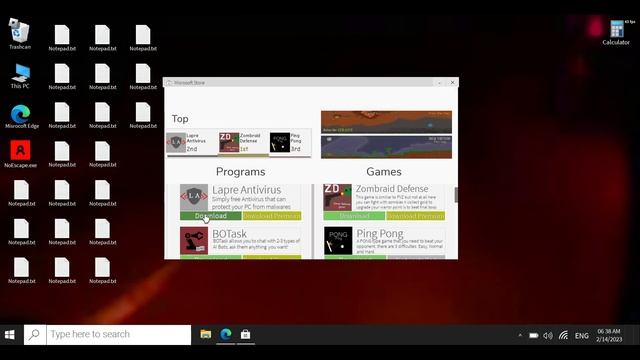Open the volume control in system tray
This screenshot has height=360, width=640.
(548, 336)
